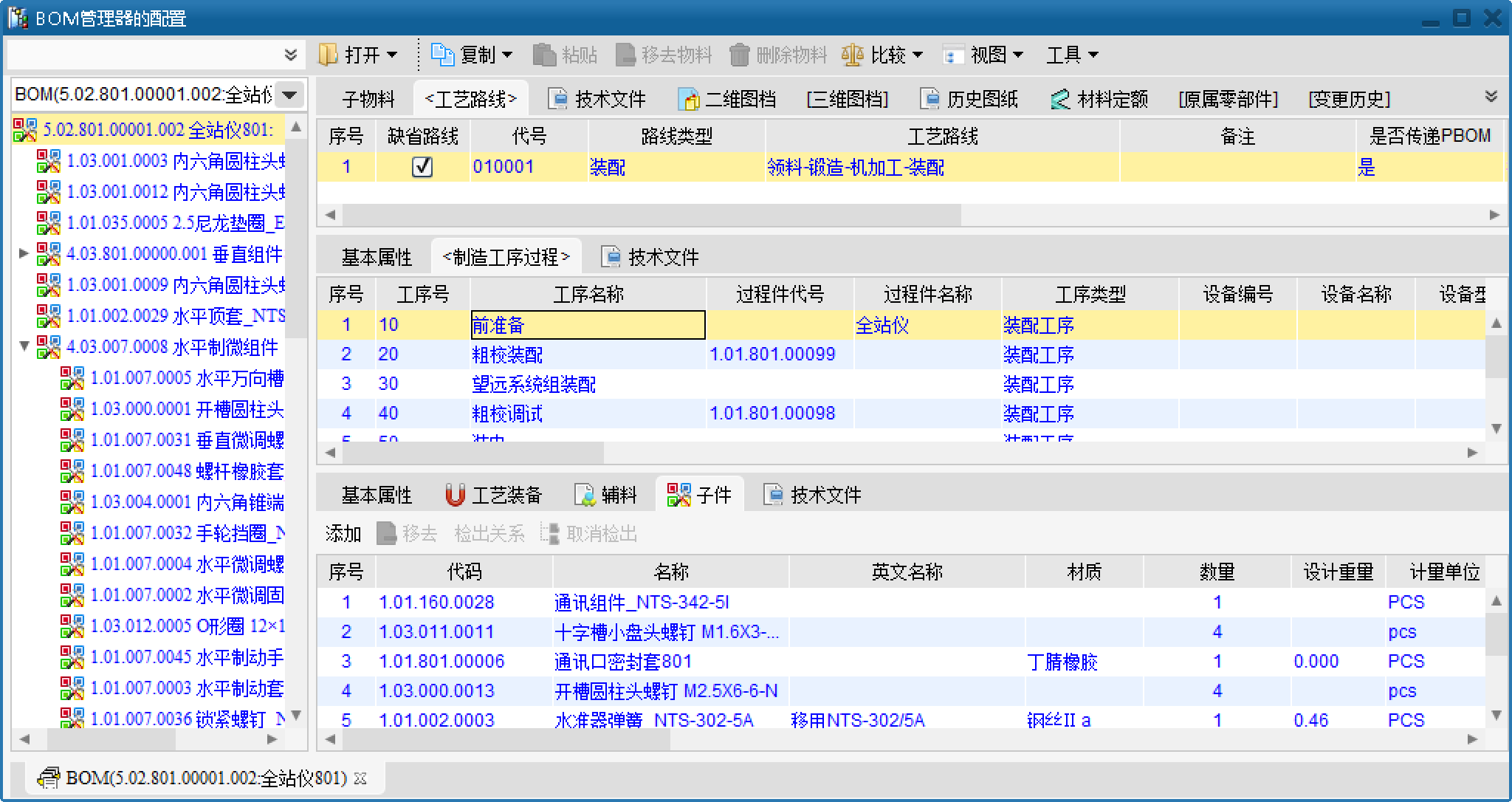Select tree item 1.01.007.0045 水平制动手
Image resolution: width=1512 pixels, height=802 pixels.
[x=186, y=657]
